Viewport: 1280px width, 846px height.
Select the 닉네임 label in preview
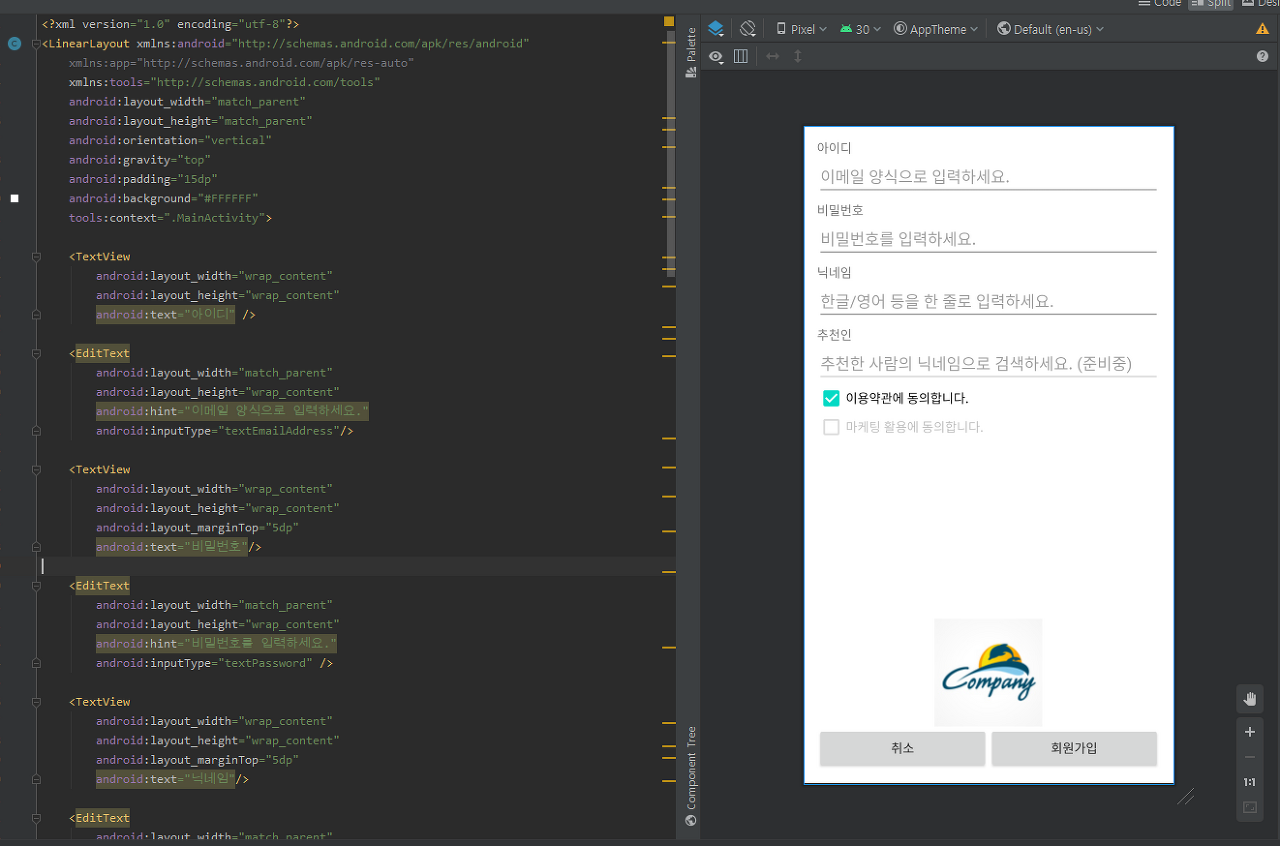click(834, 272)
